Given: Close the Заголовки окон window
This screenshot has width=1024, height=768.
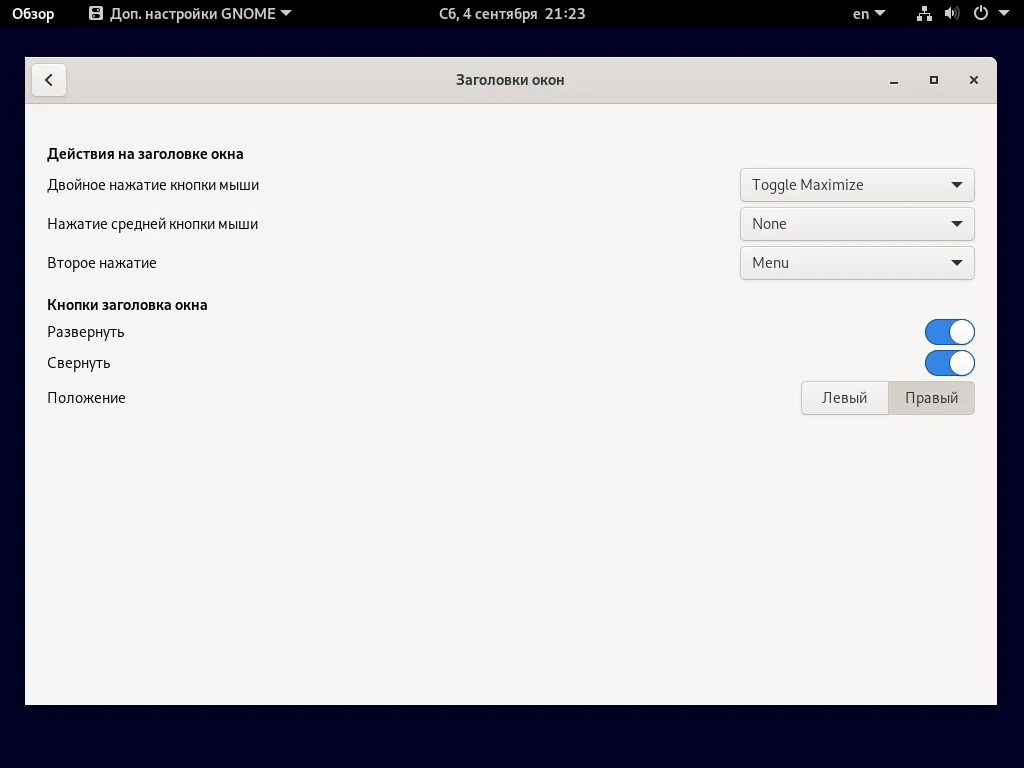Looking at the screenshot, I should [973, 80].
